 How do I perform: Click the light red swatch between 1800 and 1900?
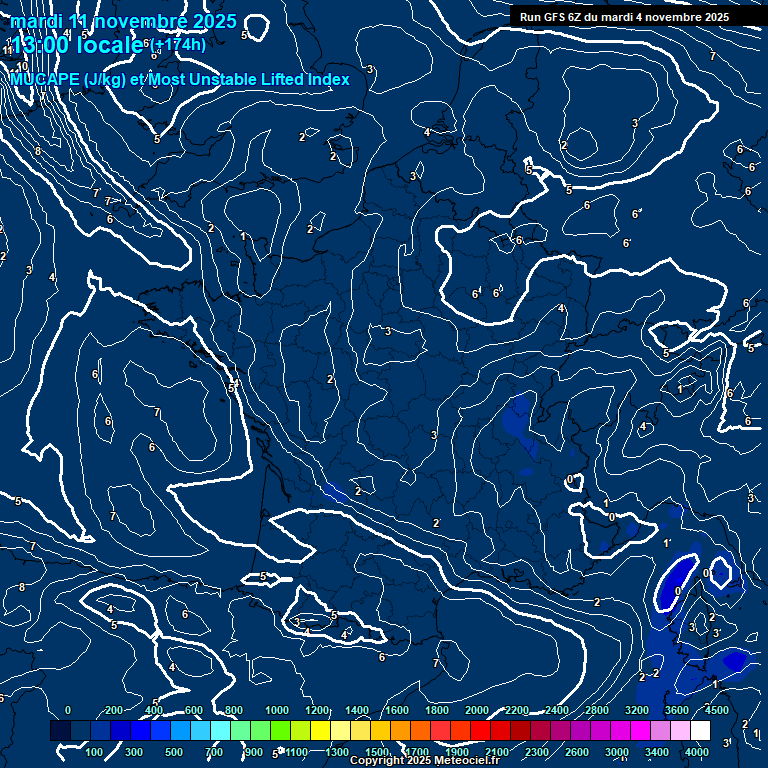tap(441, 730)
